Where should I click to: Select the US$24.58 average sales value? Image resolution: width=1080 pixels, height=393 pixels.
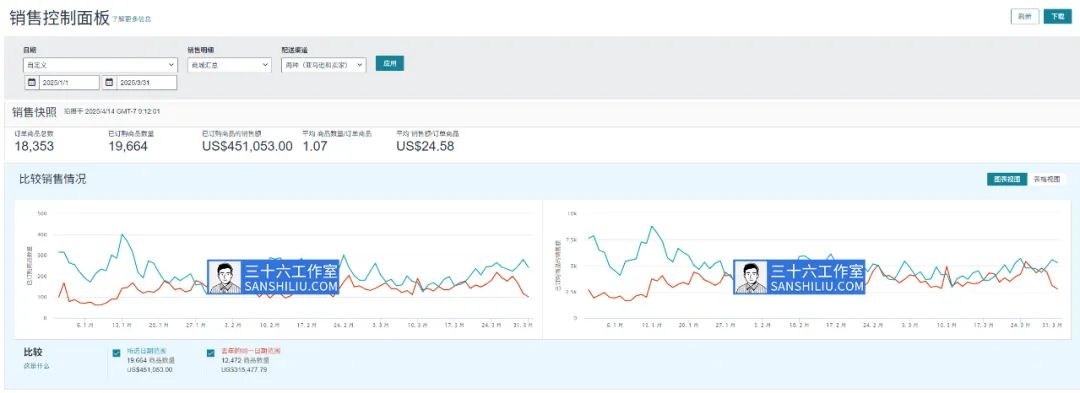(x=425, y=146)
